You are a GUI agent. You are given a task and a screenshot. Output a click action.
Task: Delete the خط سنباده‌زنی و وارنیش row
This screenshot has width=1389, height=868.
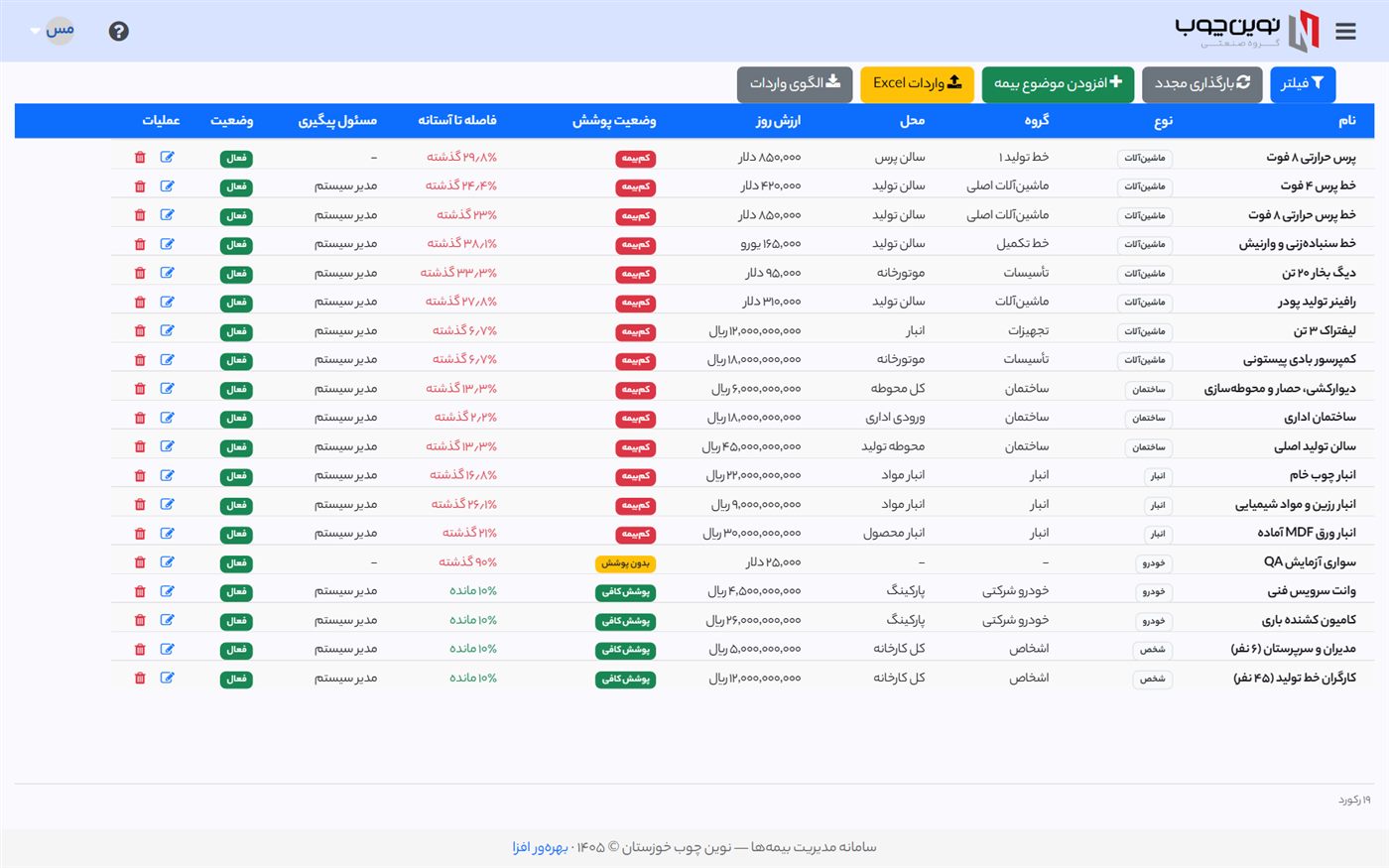[140, 244]
